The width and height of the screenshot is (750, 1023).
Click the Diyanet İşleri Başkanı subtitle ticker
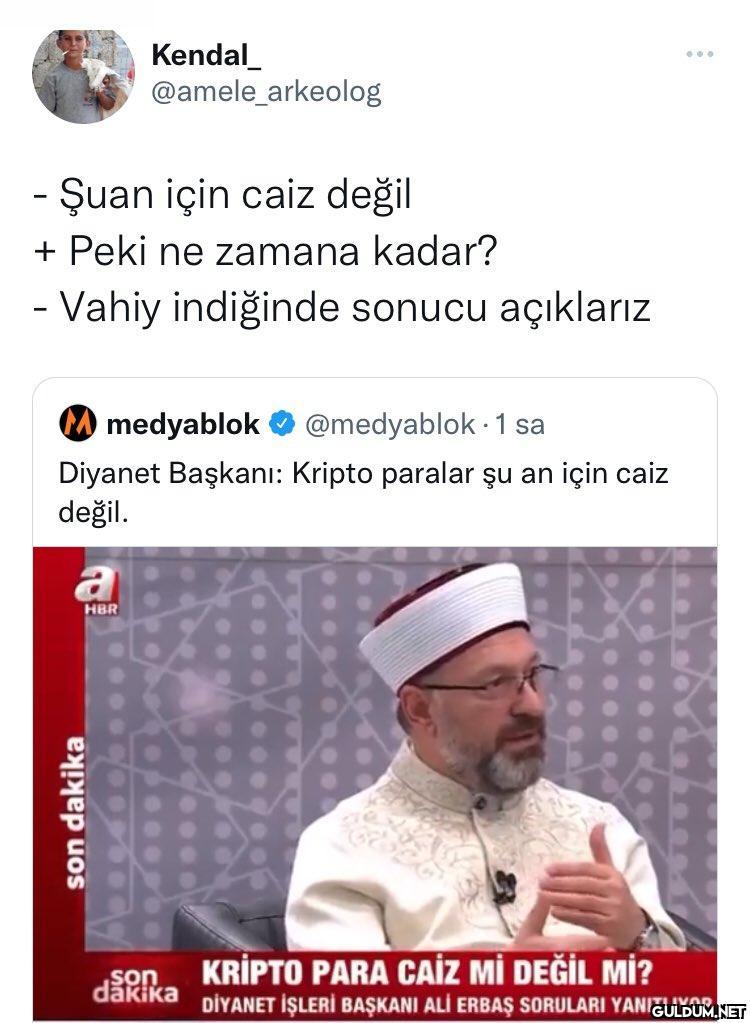(457, 1005)
